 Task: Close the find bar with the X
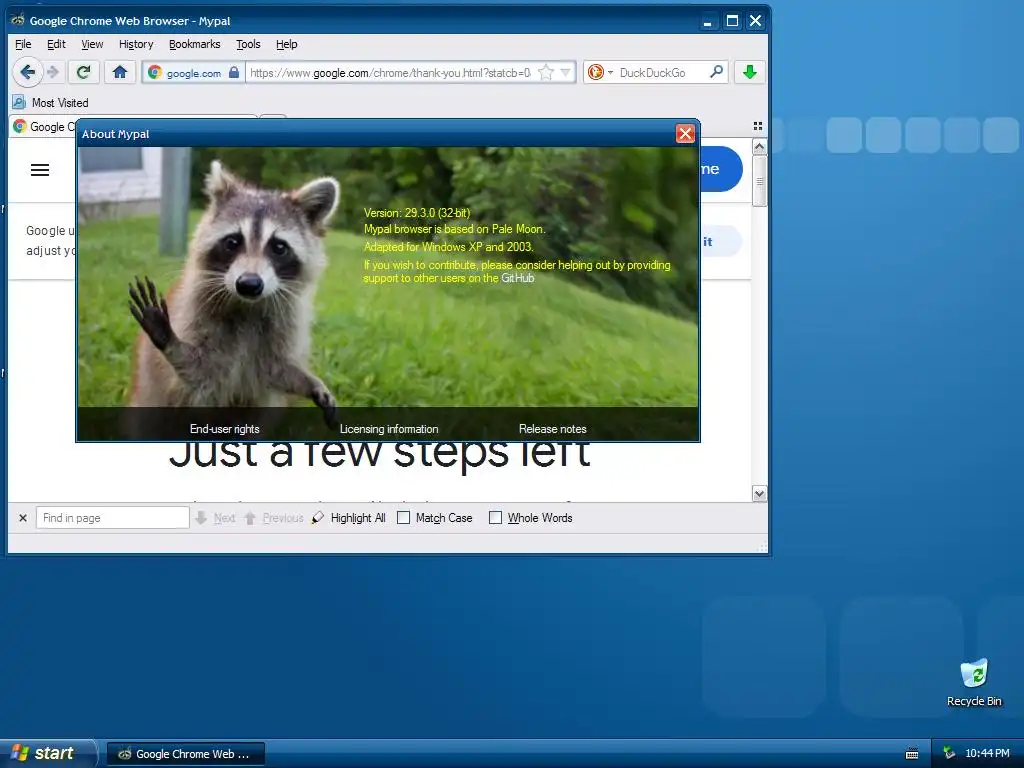[23, 518]
